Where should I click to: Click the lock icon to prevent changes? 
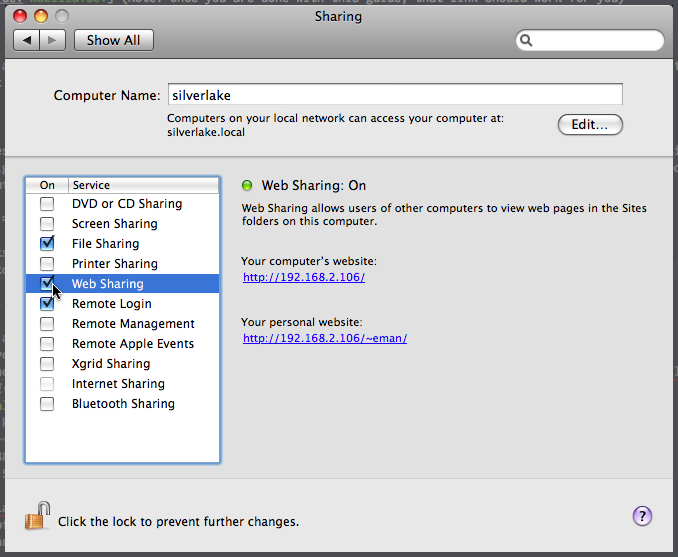(37, 515)
